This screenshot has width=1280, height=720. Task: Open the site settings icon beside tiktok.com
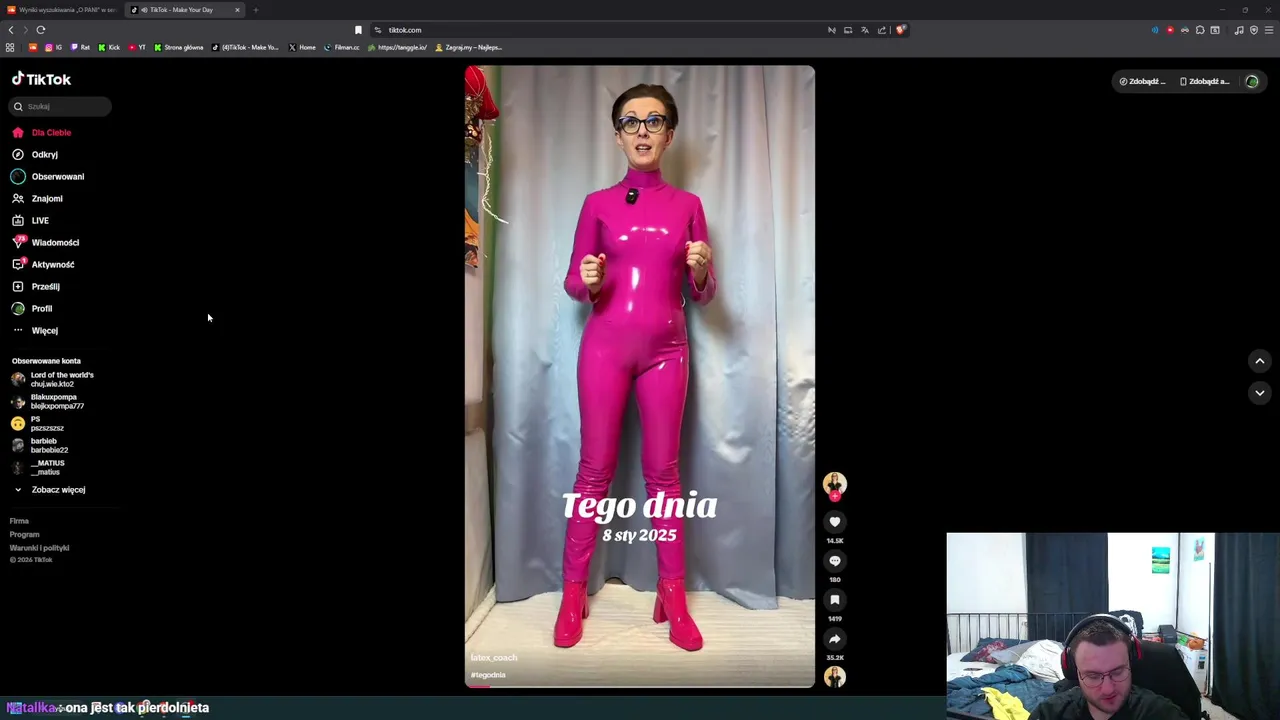pyautogui.click(x=378, y=30)
